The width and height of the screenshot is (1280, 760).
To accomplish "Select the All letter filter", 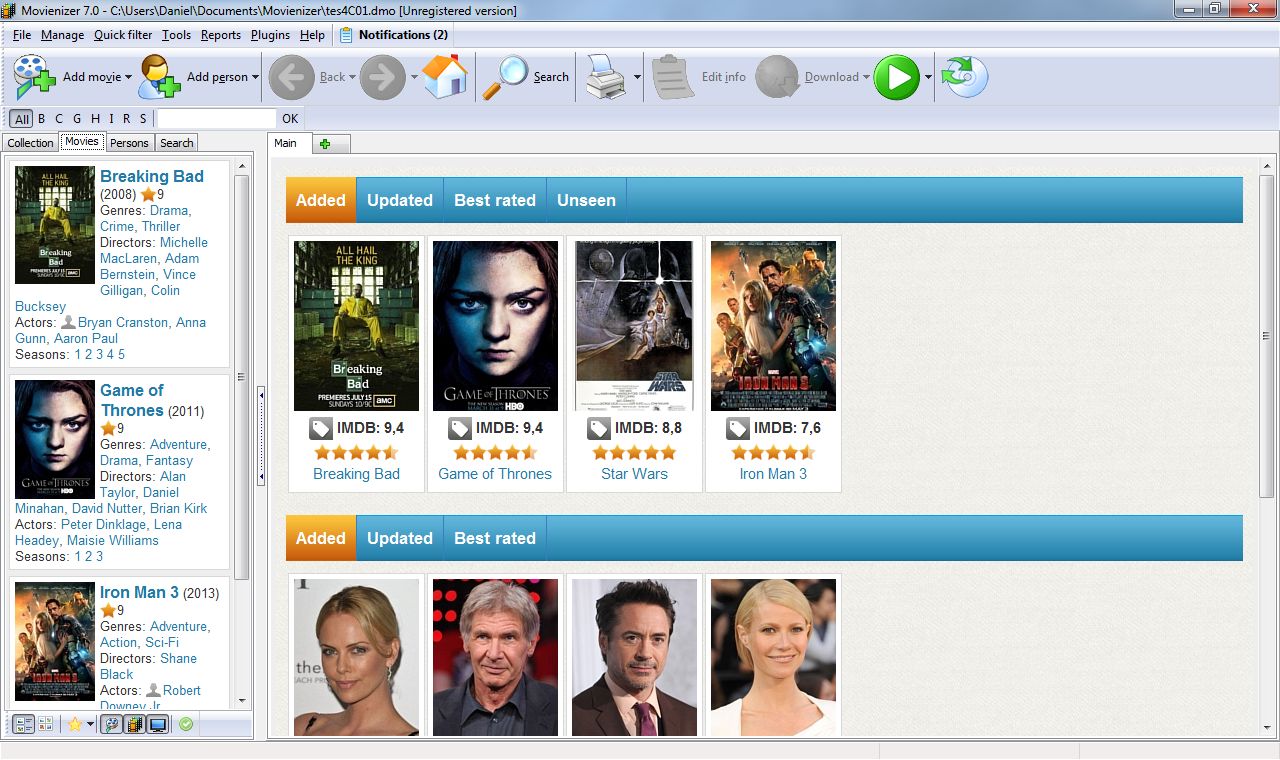I will (21, 119).
